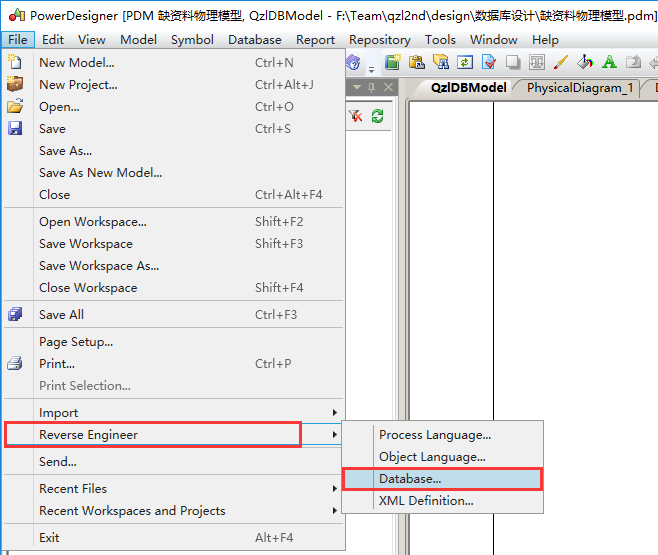Image resolution: width=658 pixels, height=555 pixels.
Task: Choose Open... menu entry
Action: tap(174, 107)
